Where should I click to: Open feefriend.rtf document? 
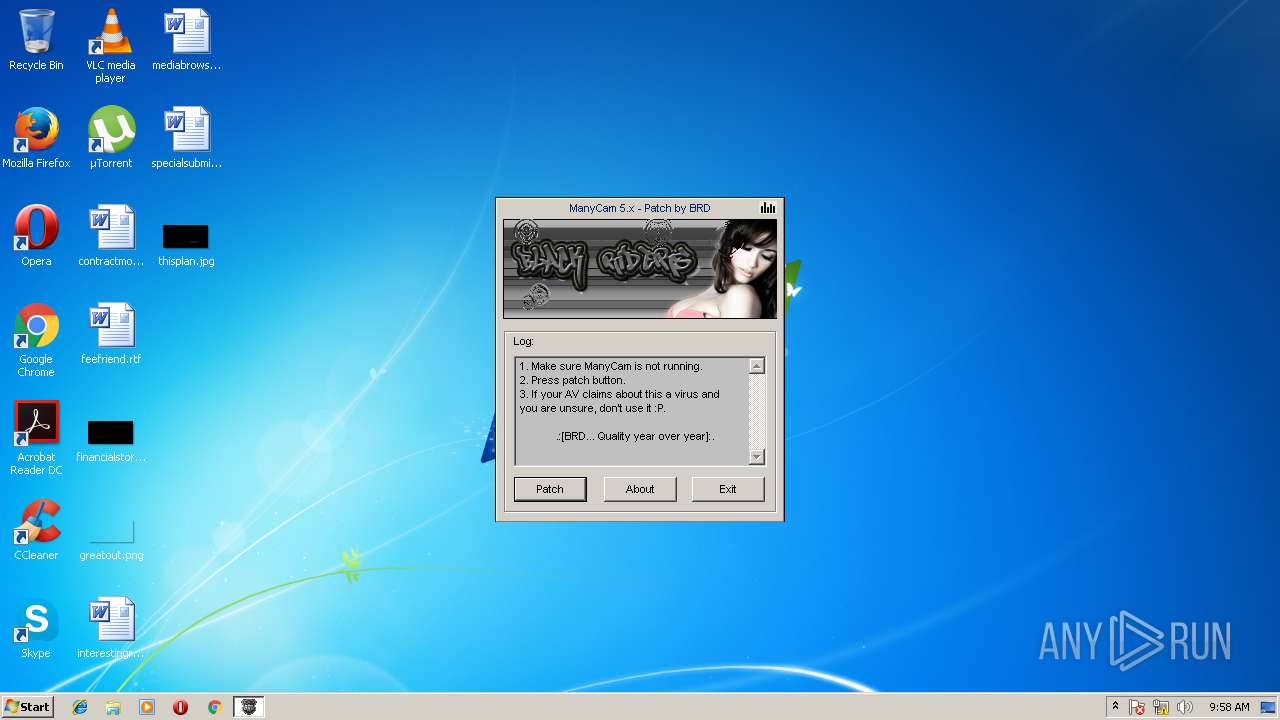tap(111, 334)
